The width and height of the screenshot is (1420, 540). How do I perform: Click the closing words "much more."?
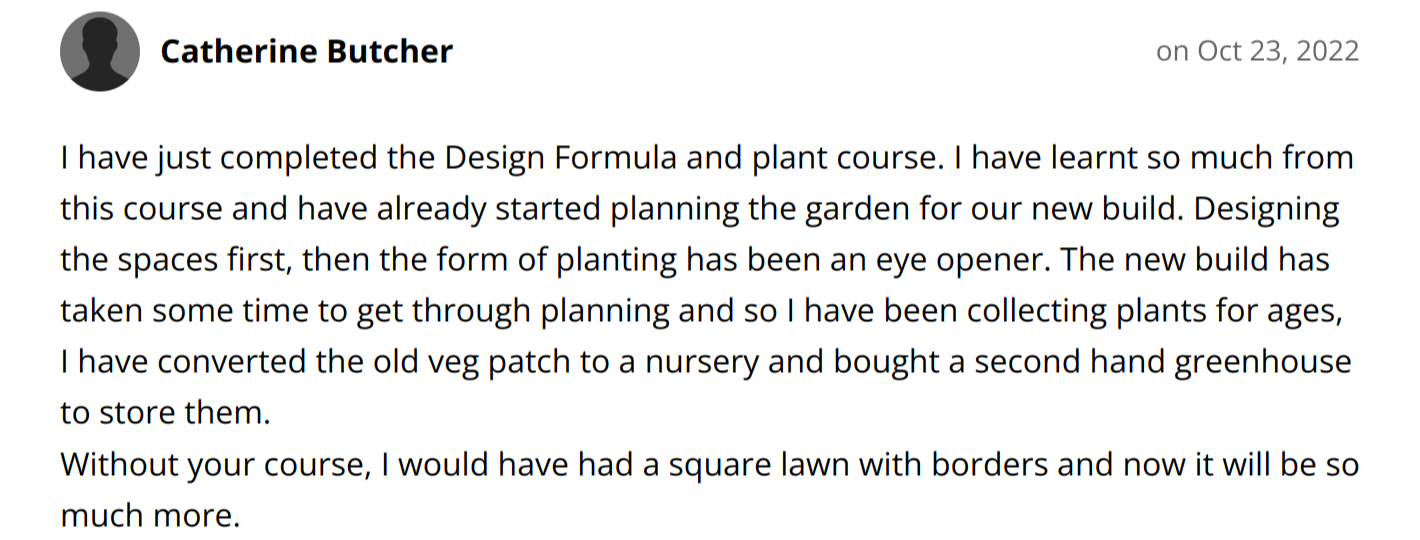tap(151, 517)
